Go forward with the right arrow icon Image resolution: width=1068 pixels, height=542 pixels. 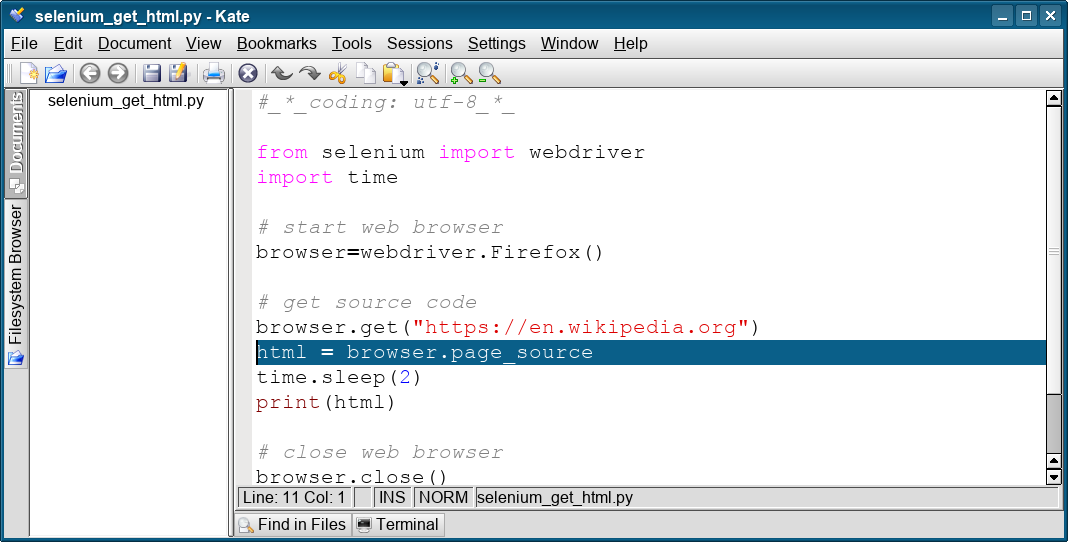click(118, 73)
